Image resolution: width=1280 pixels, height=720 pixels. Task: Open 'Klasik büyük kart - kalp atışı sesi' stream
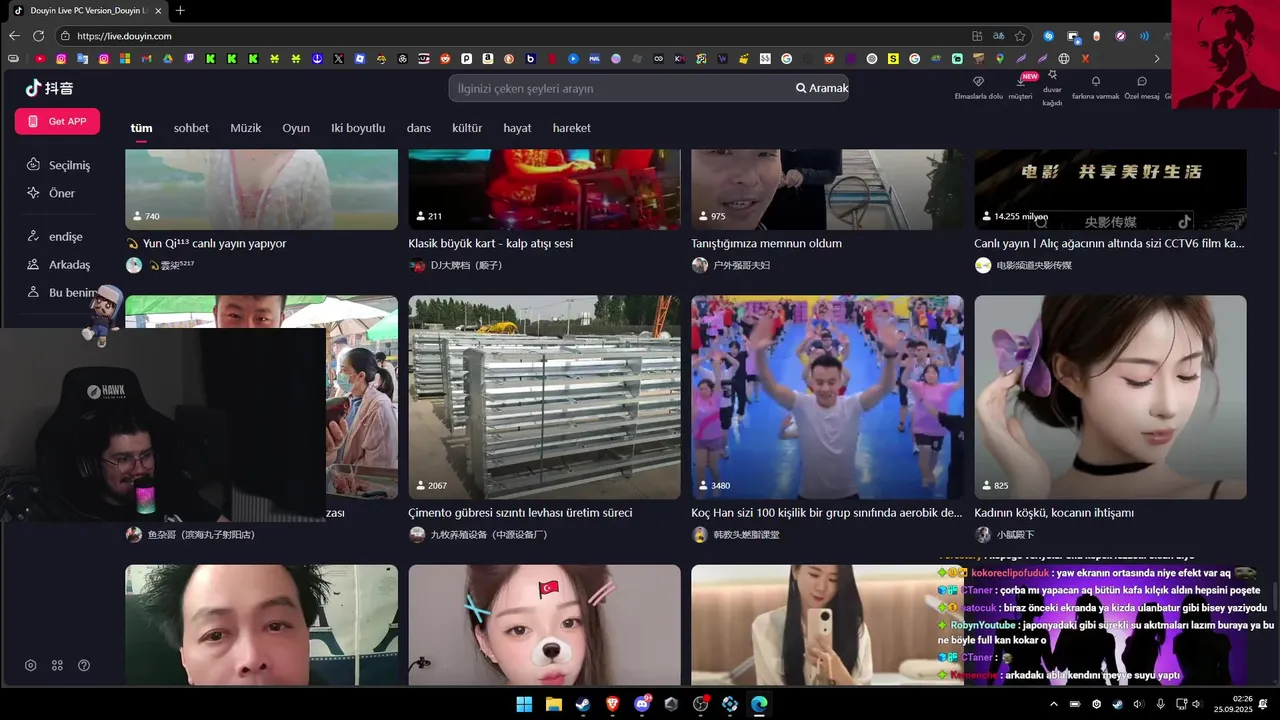[x=490, y=243]
